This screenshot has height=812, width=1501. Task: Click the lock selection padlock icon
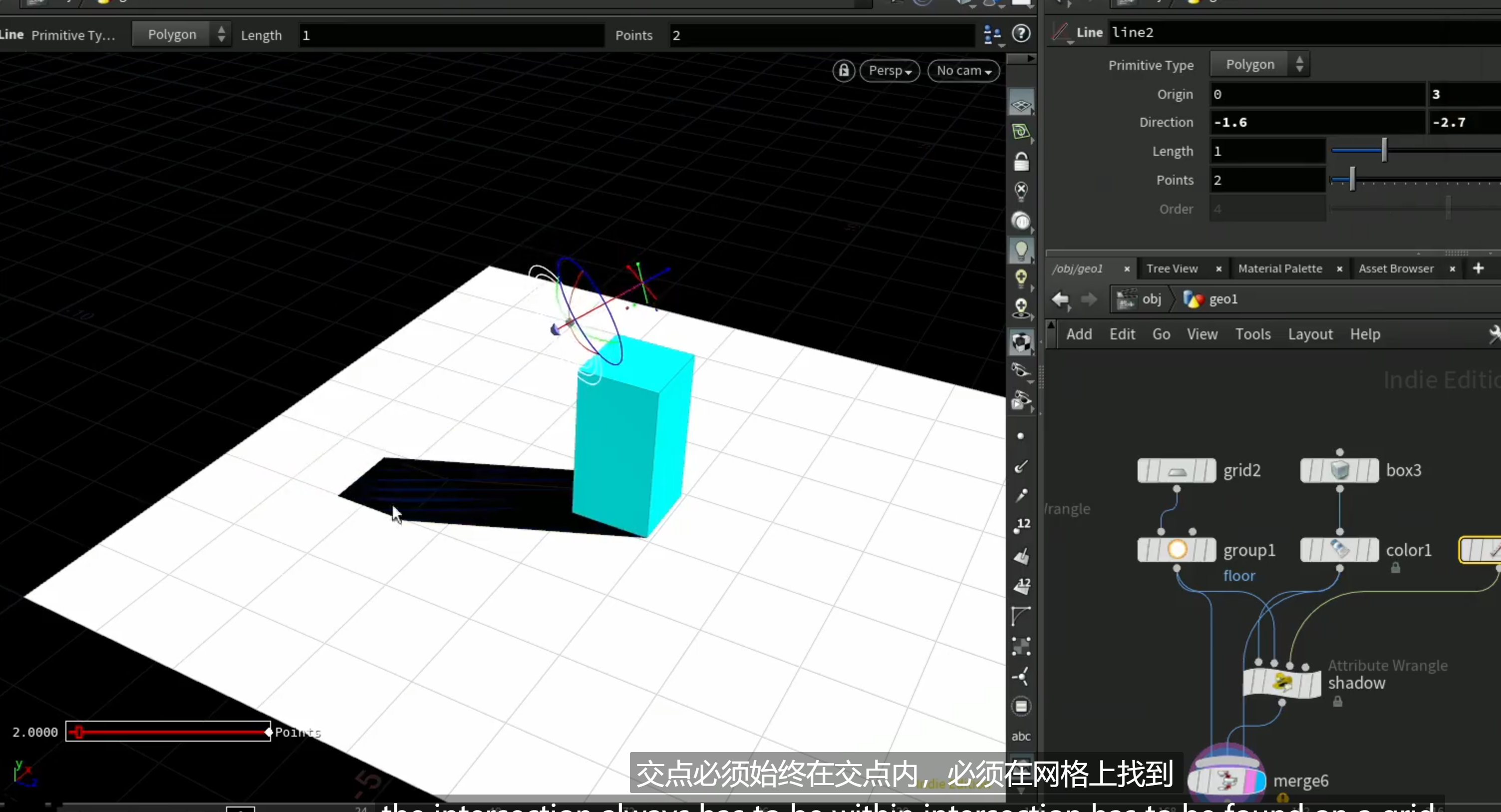[x=1021, y=161]
